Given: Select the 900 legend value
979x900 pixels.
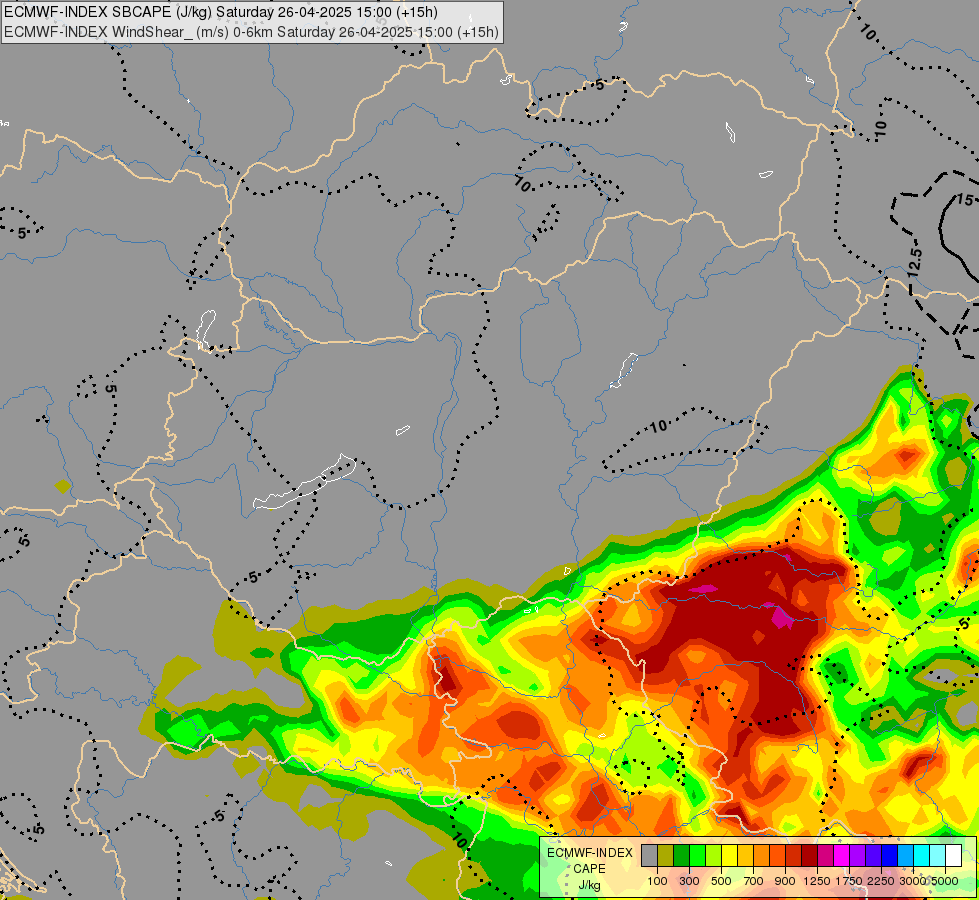Looking at the screenshot, I should tap(785, 881).
